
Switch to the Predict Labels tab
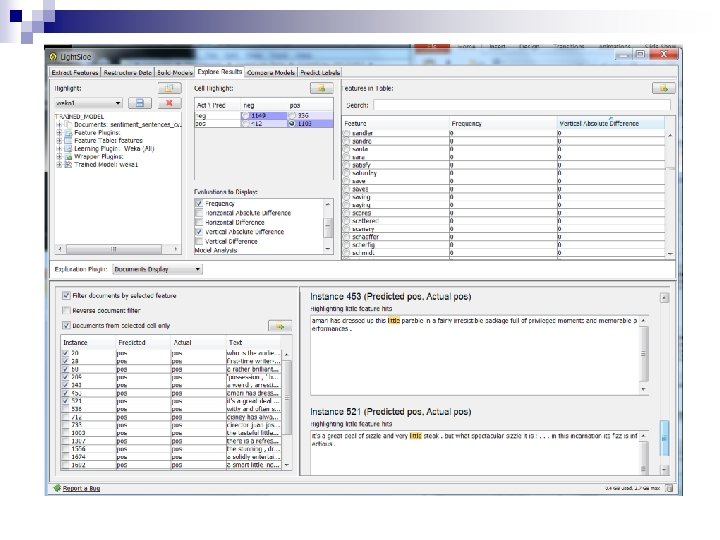pos(320,73)
